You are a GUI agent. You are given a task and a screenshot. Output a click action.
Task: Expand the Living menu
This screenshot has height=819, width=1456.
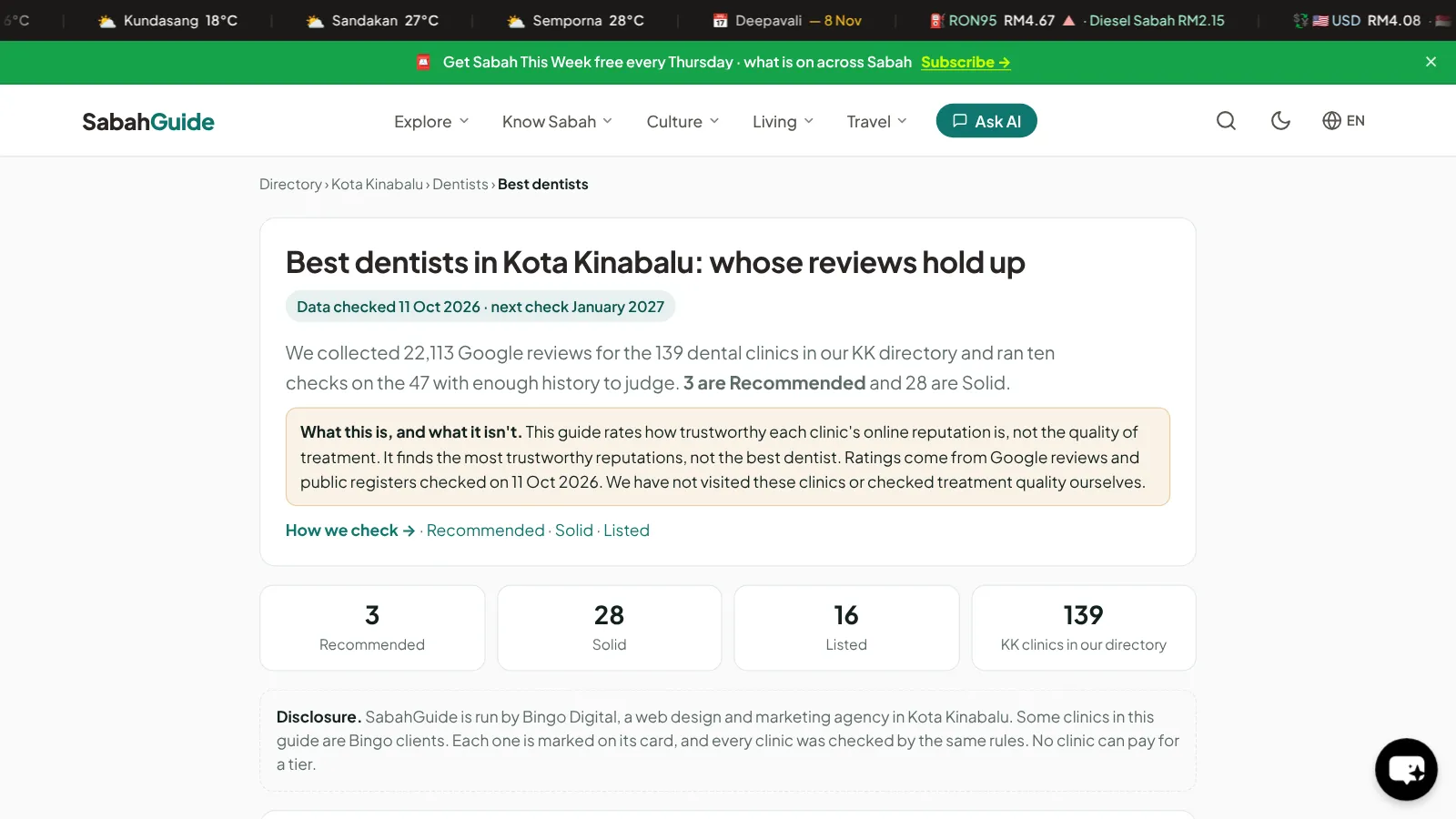click(783, 122)
